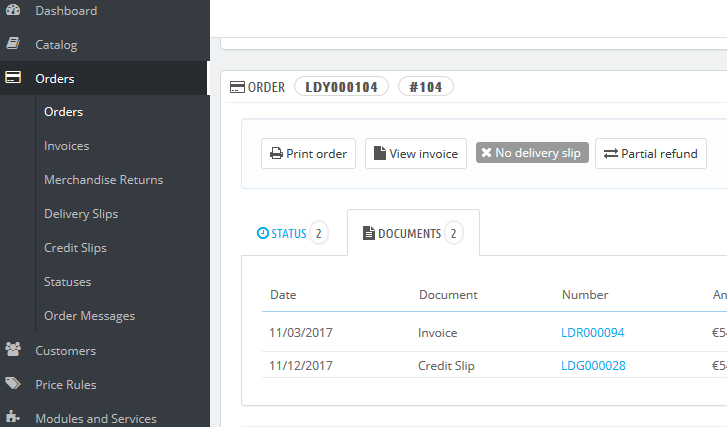727x427 pixels.
Task: Click the No delivery slip button
Action: (532, 154)
